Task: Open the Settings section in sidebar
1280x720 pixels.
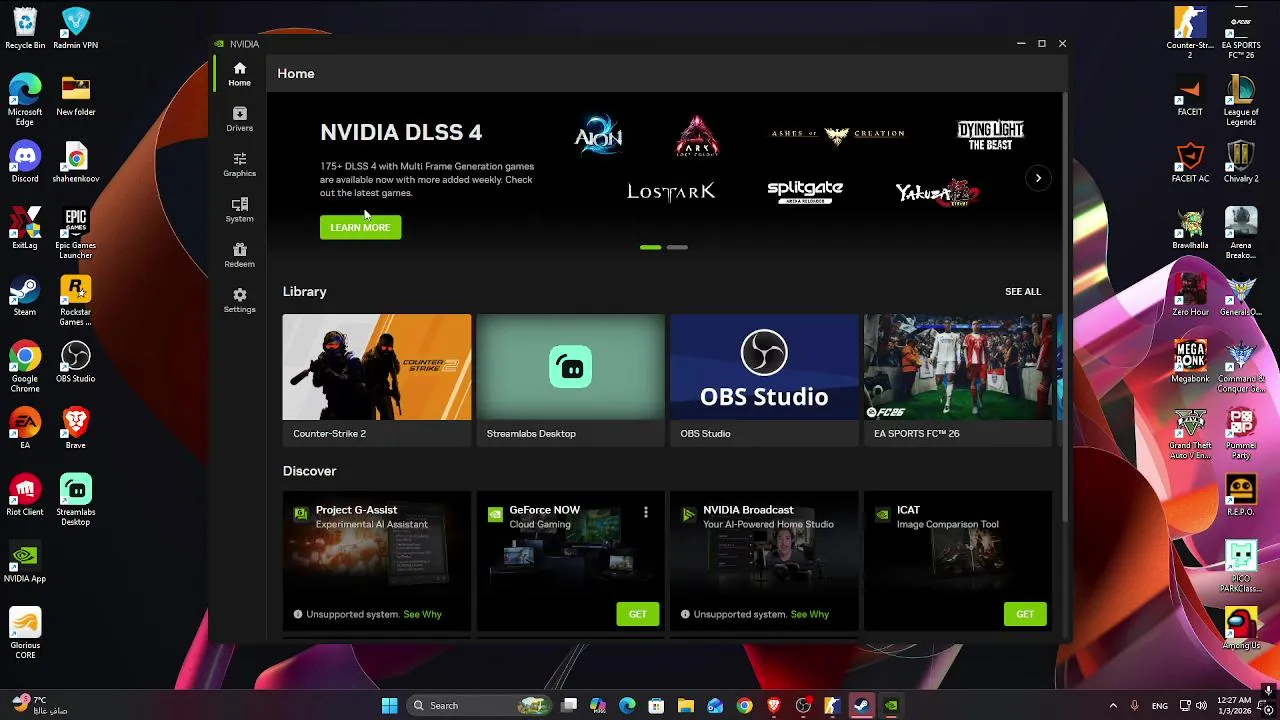Action: pyautogui.click(x=239, y=300)
